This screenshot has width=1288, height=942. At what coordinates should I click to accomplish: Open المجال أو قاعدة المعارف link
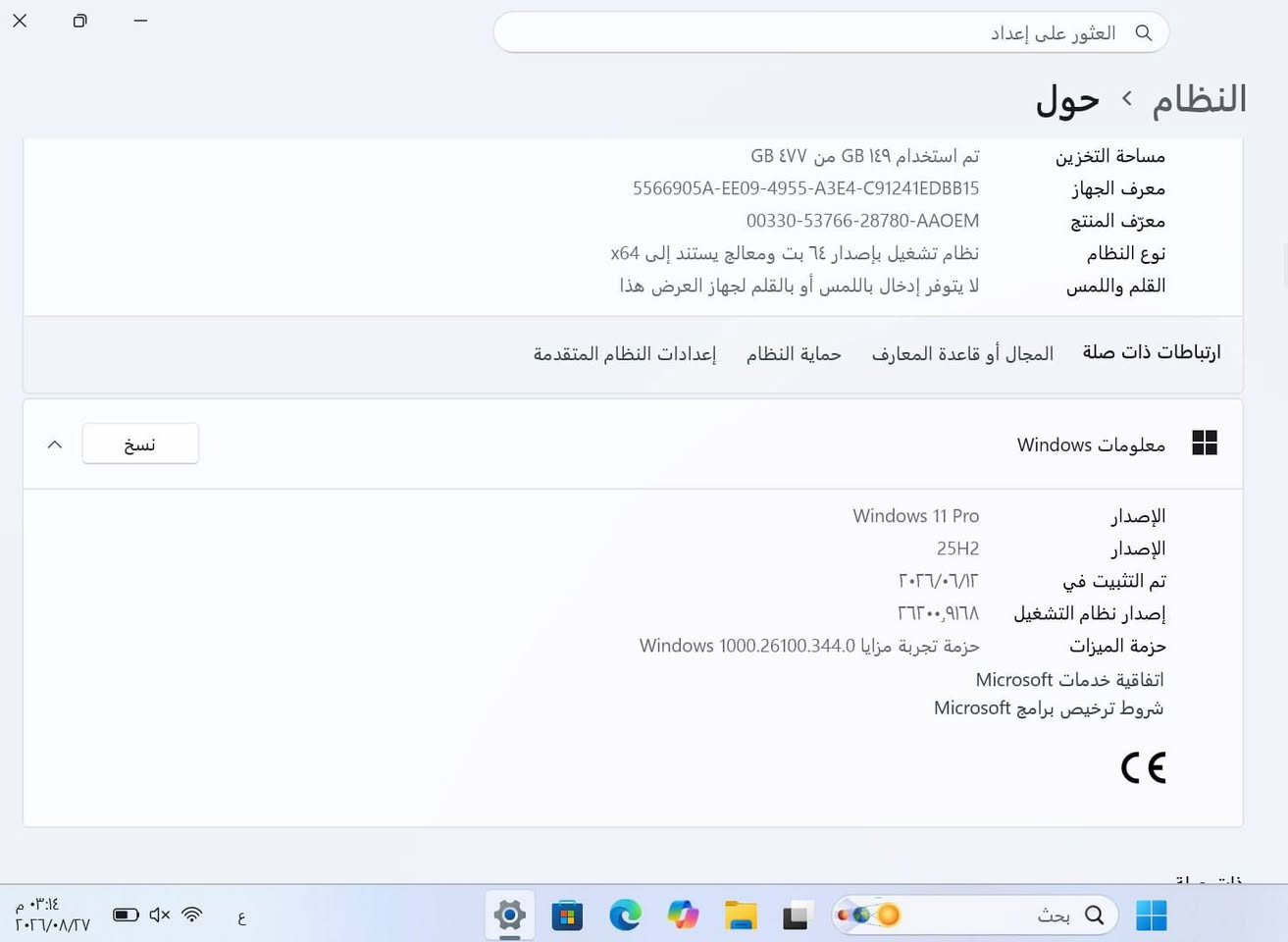962,353
